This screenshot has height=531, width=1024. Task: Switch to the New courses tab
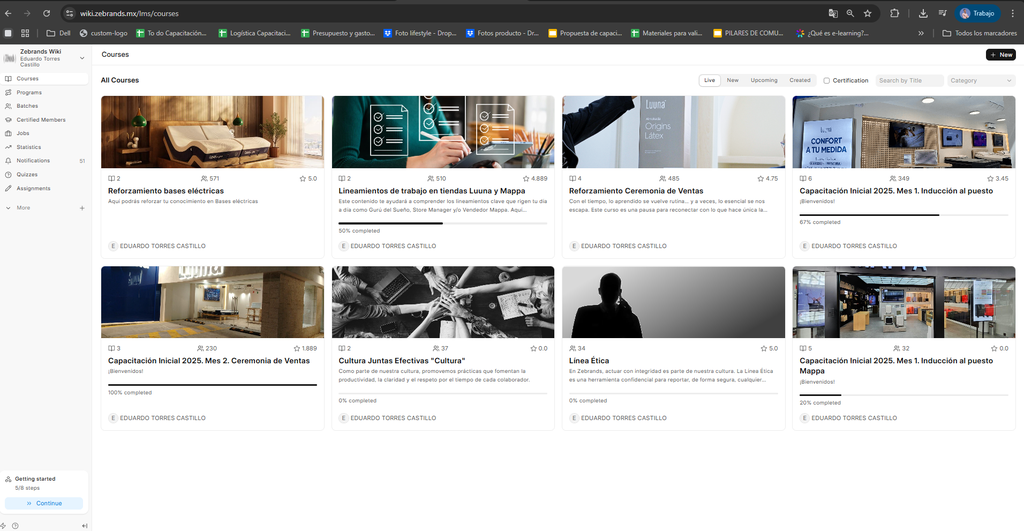pos(733,80)
